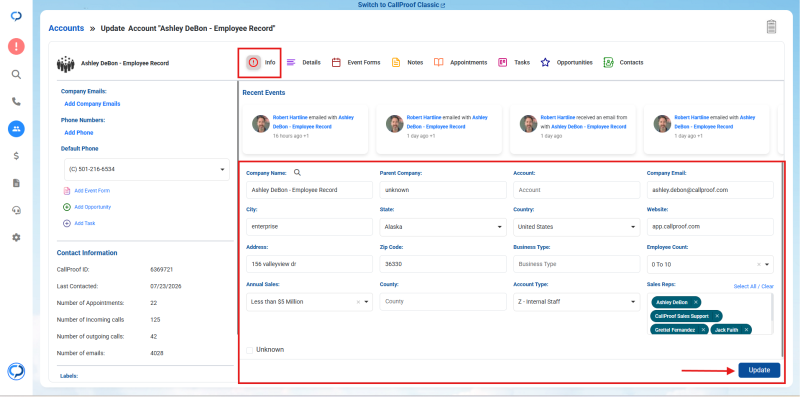This screenshot has height=397, width=800.
Task: Click Add Event Form link
Action: pos(92,190)
